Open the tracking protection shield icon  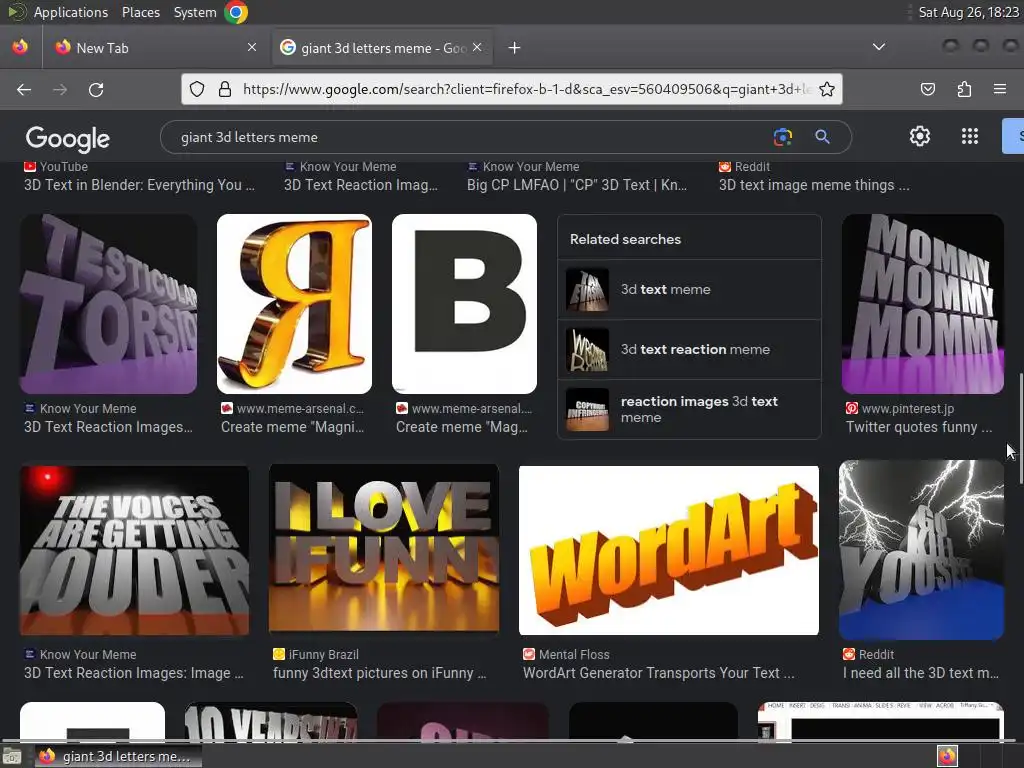(x=197, y=89)
